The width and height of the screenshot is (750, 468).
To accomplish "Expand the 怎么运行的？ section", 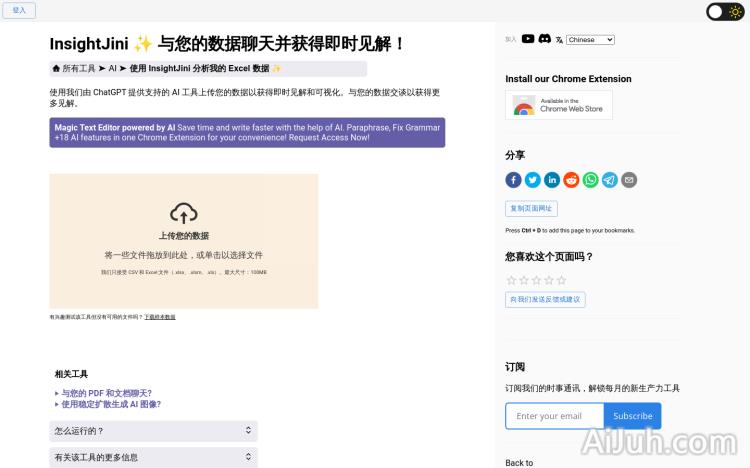I will (x=153, y=431).
